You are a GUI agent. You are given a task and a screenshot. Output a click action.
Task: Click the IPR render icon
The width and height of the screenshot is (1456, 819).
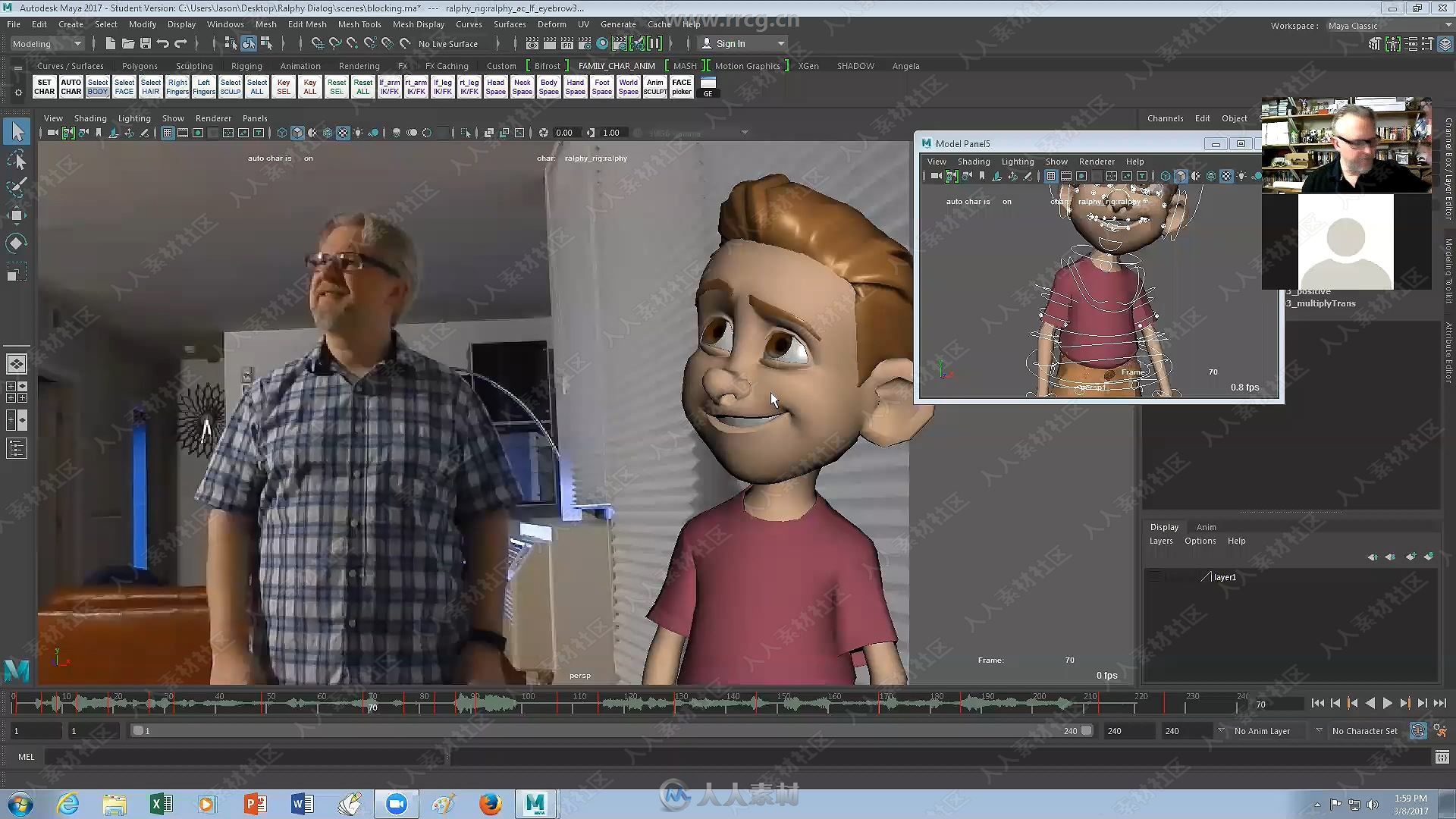point(567,43)
